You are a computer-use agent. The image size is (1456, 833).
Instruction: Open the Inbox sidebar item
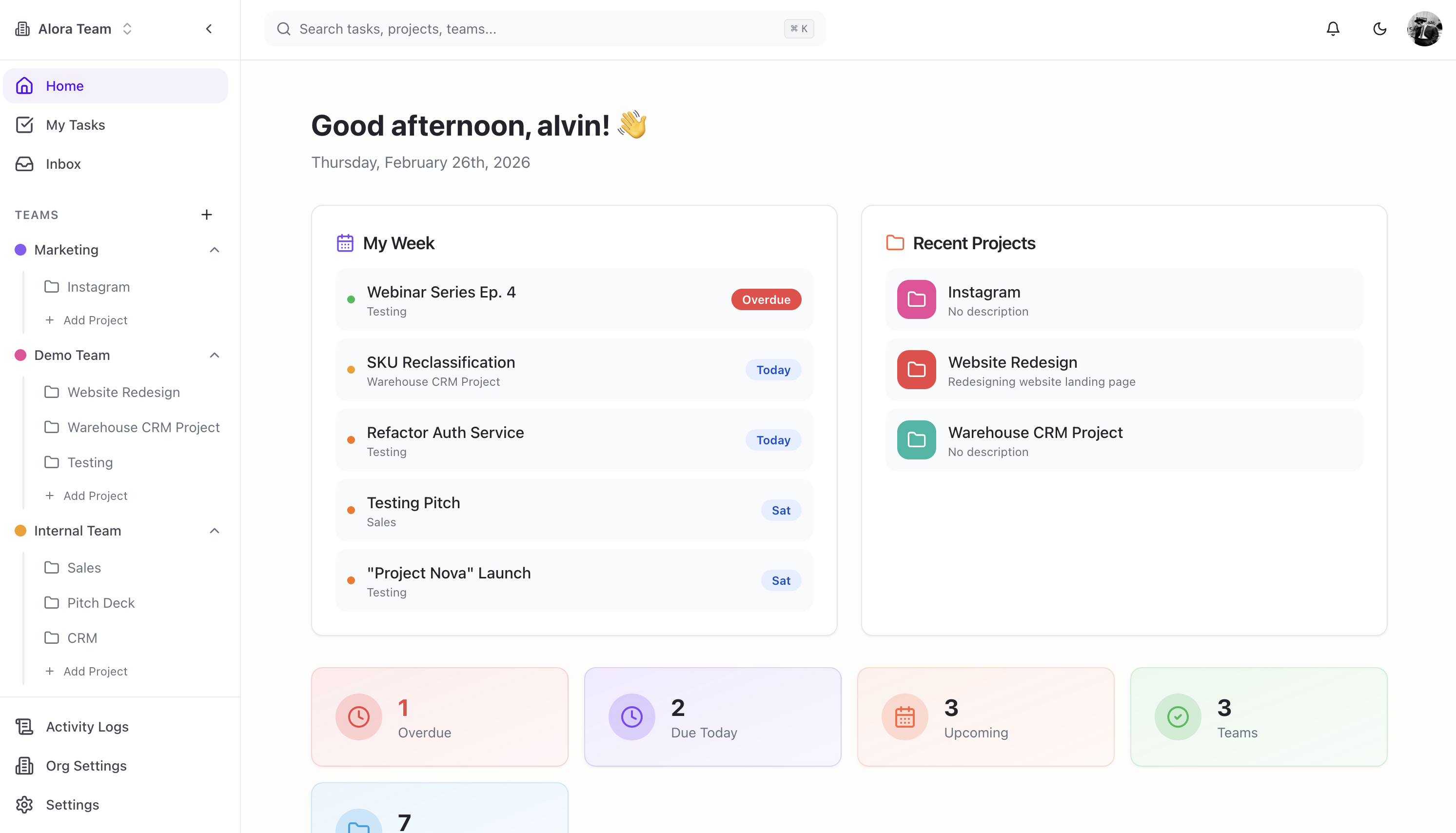(x=63, y=164)
